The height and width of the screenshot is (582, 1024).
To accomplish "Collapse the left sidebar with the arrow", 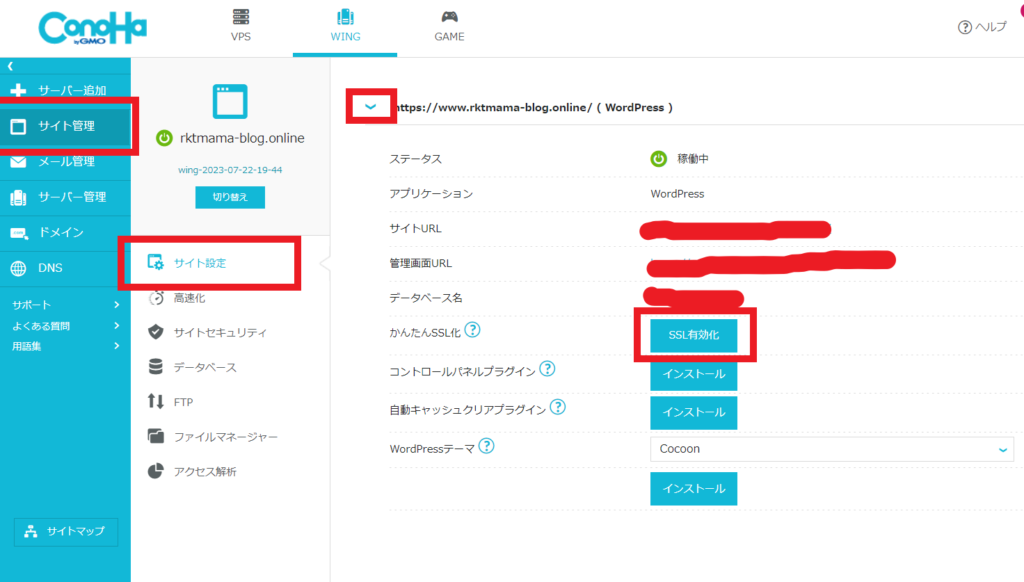I will point(10,66).
